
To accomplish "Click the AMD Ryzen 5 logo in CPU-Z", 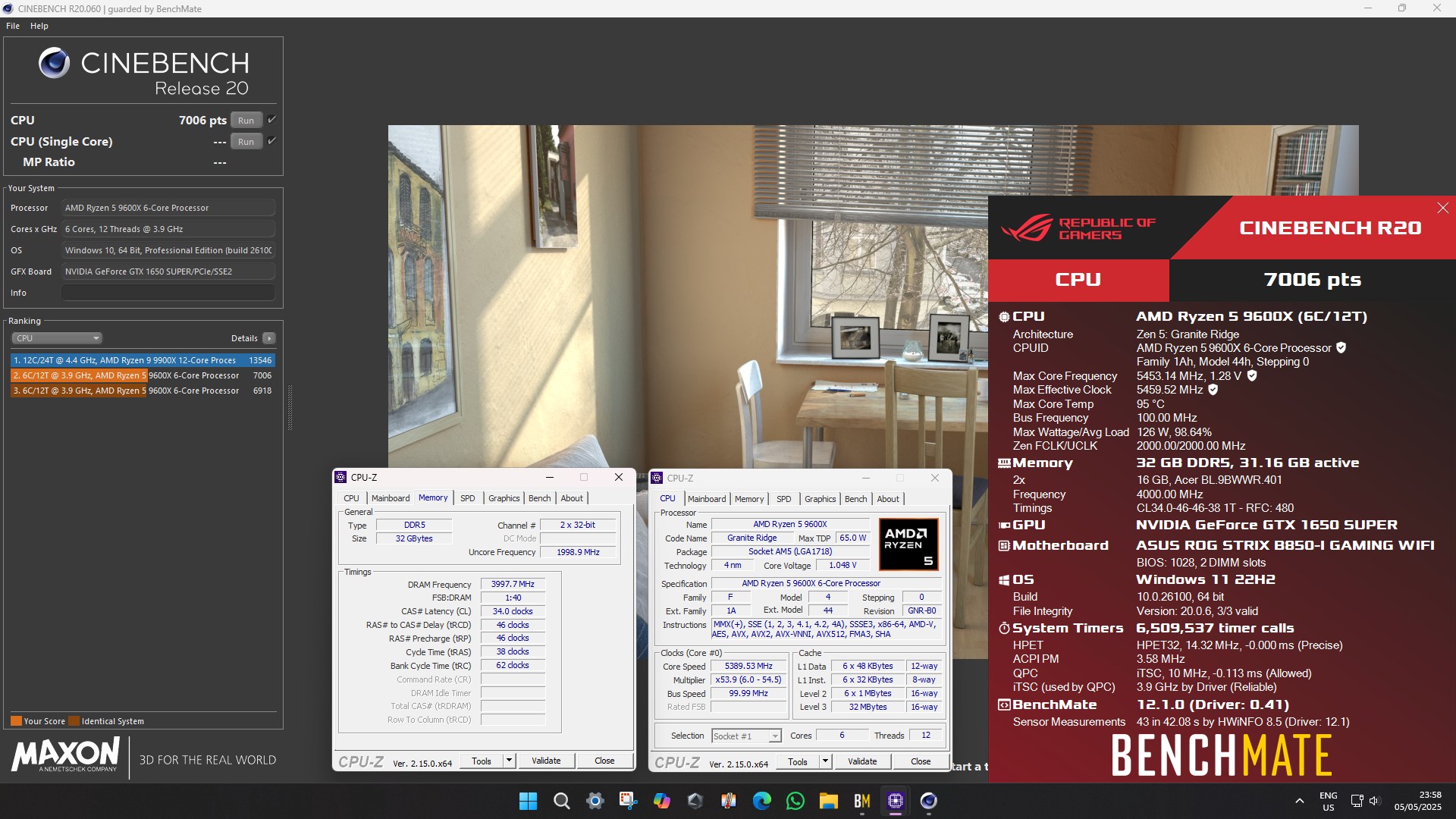I will (x=908, y=544).
